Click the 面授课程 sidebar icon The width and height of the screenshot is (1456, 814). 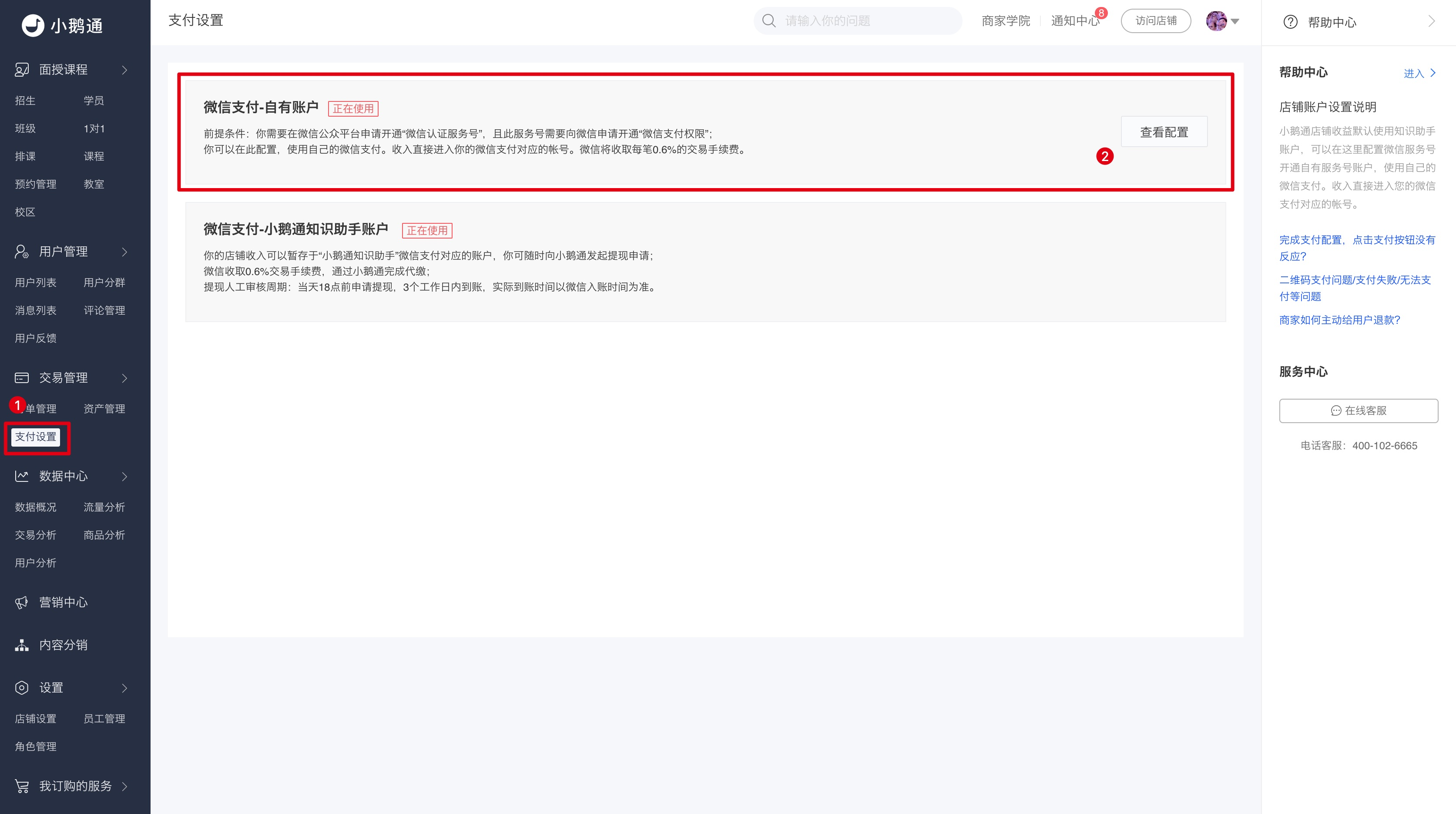21,70
